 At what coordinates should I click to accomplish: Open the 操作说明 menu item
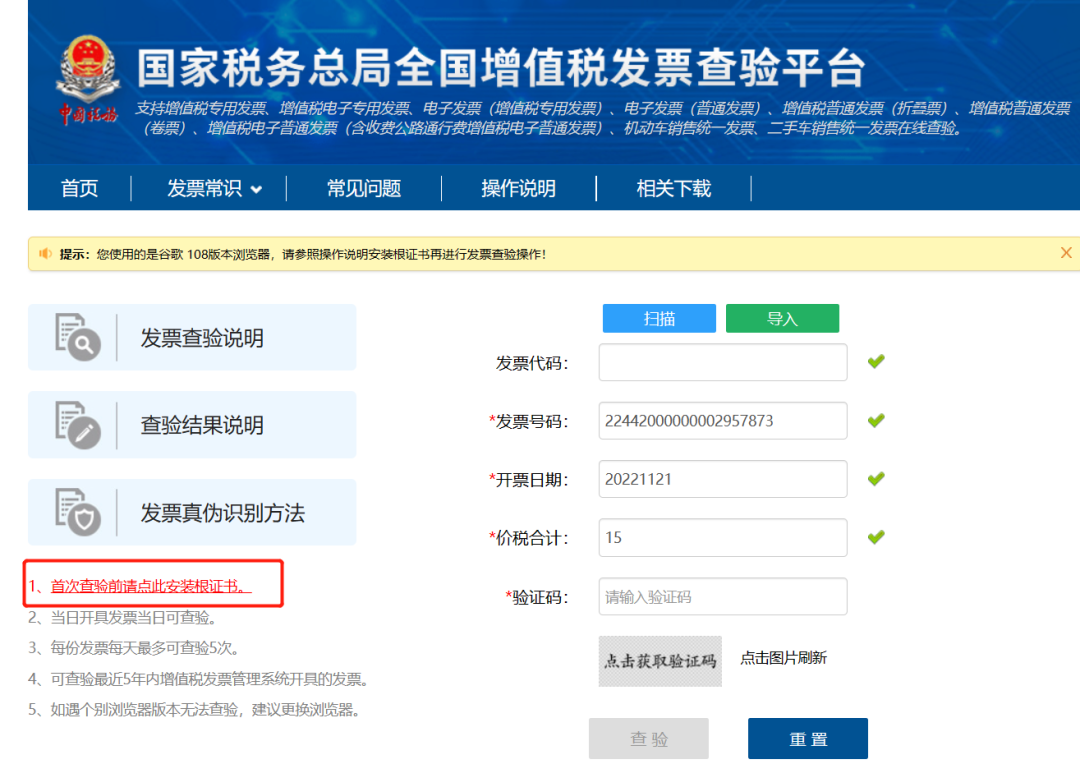point(518,188)
